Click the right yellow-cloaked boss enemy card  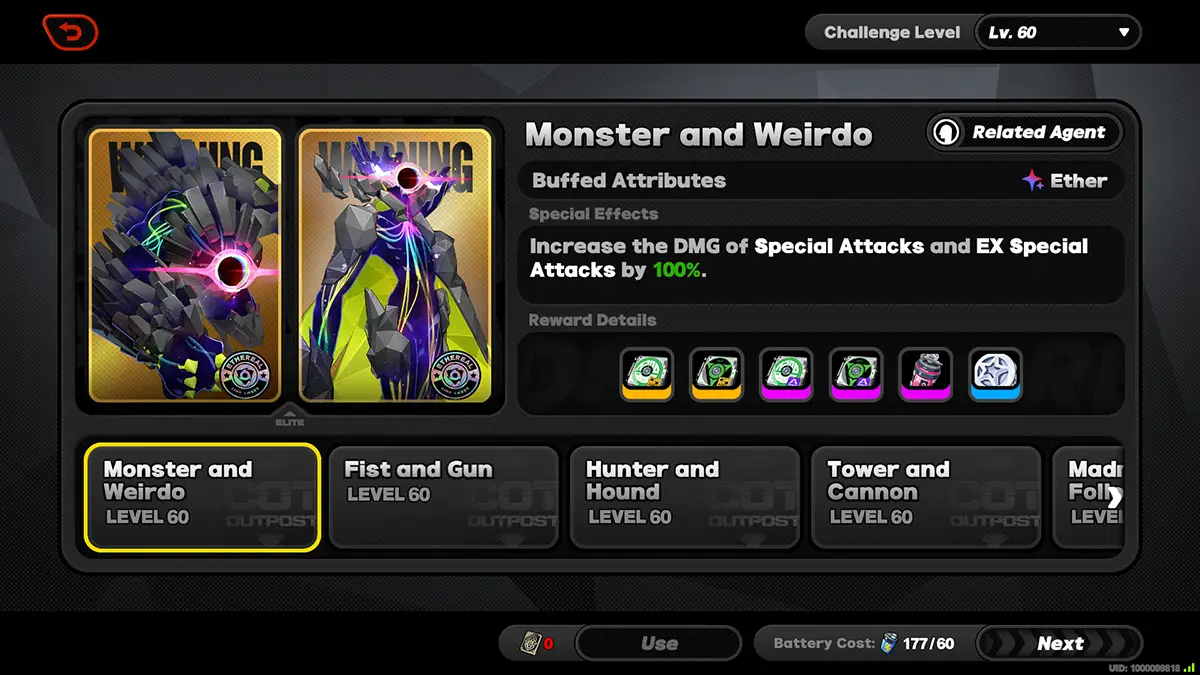coord(395,265)
